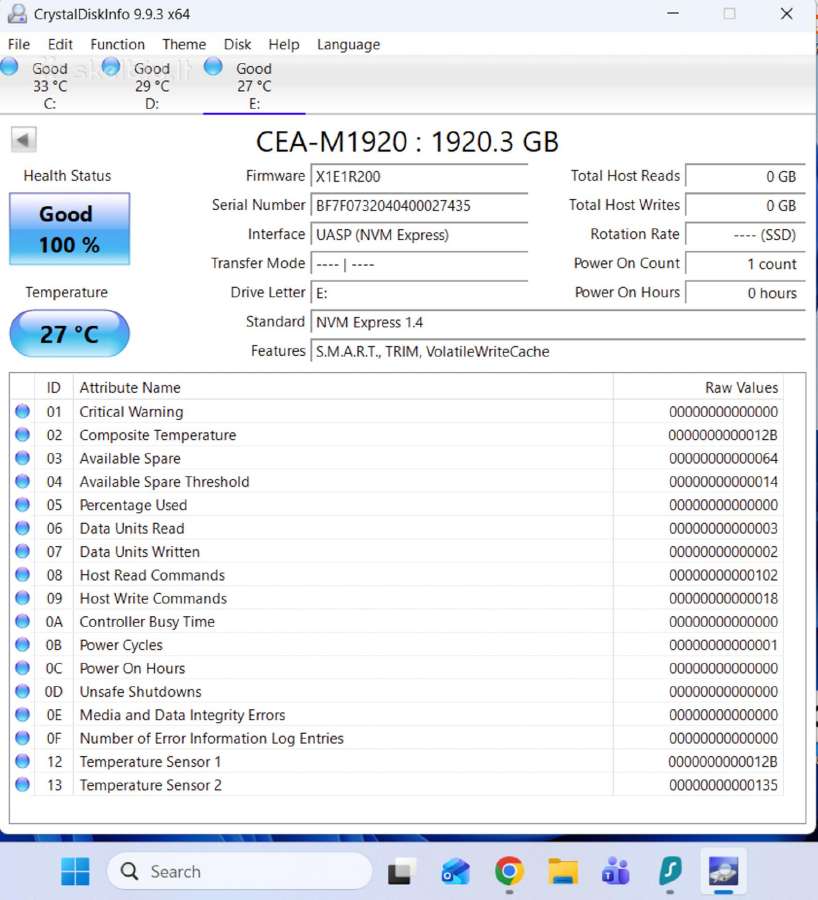Viewport: 818px width, 900px height.
Task: Click the Standard field NVM Express 1.4
Action: [558, 322]
